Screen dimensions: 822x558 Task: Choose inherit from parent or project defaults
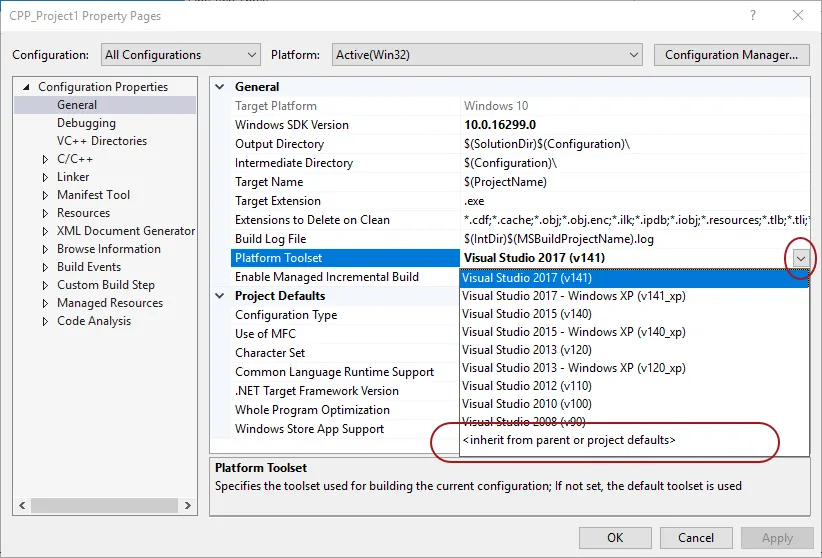pos(634,439)
